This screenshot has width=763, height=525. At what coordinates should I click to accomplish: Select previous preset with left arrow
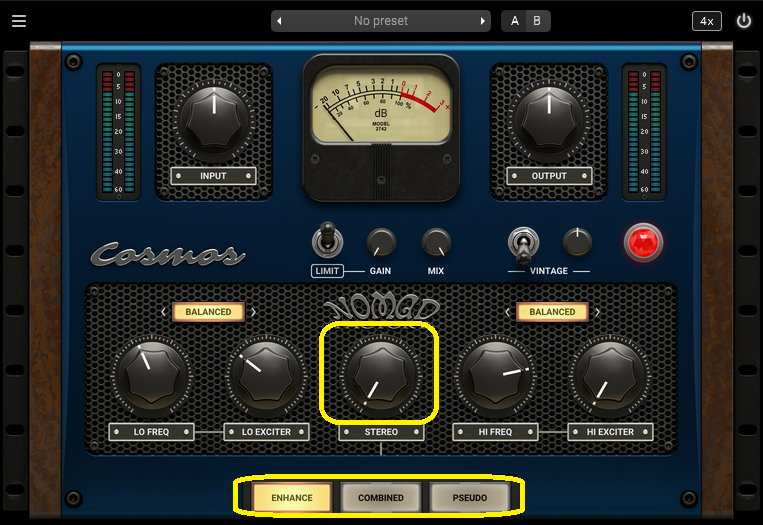point(279,21)
